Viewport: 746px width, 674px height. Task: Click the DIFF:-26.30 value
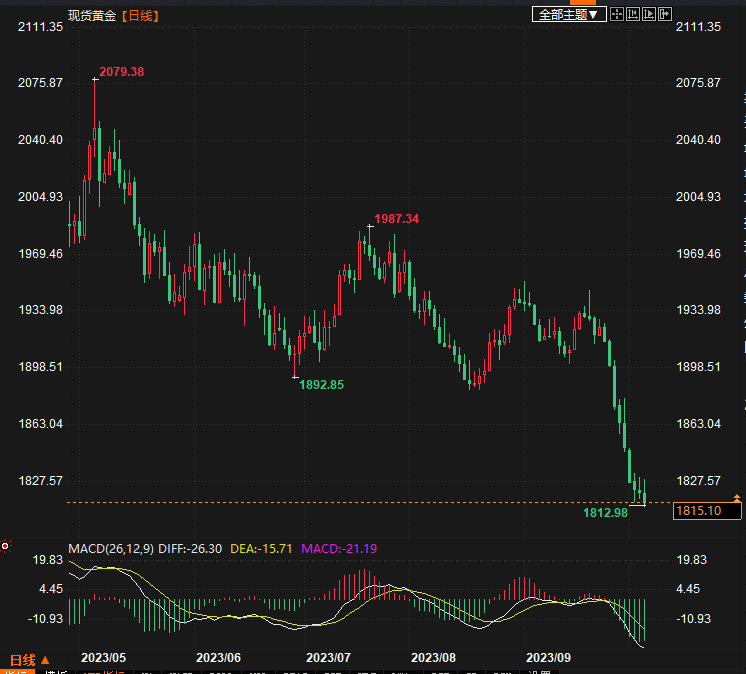(190, 548)
